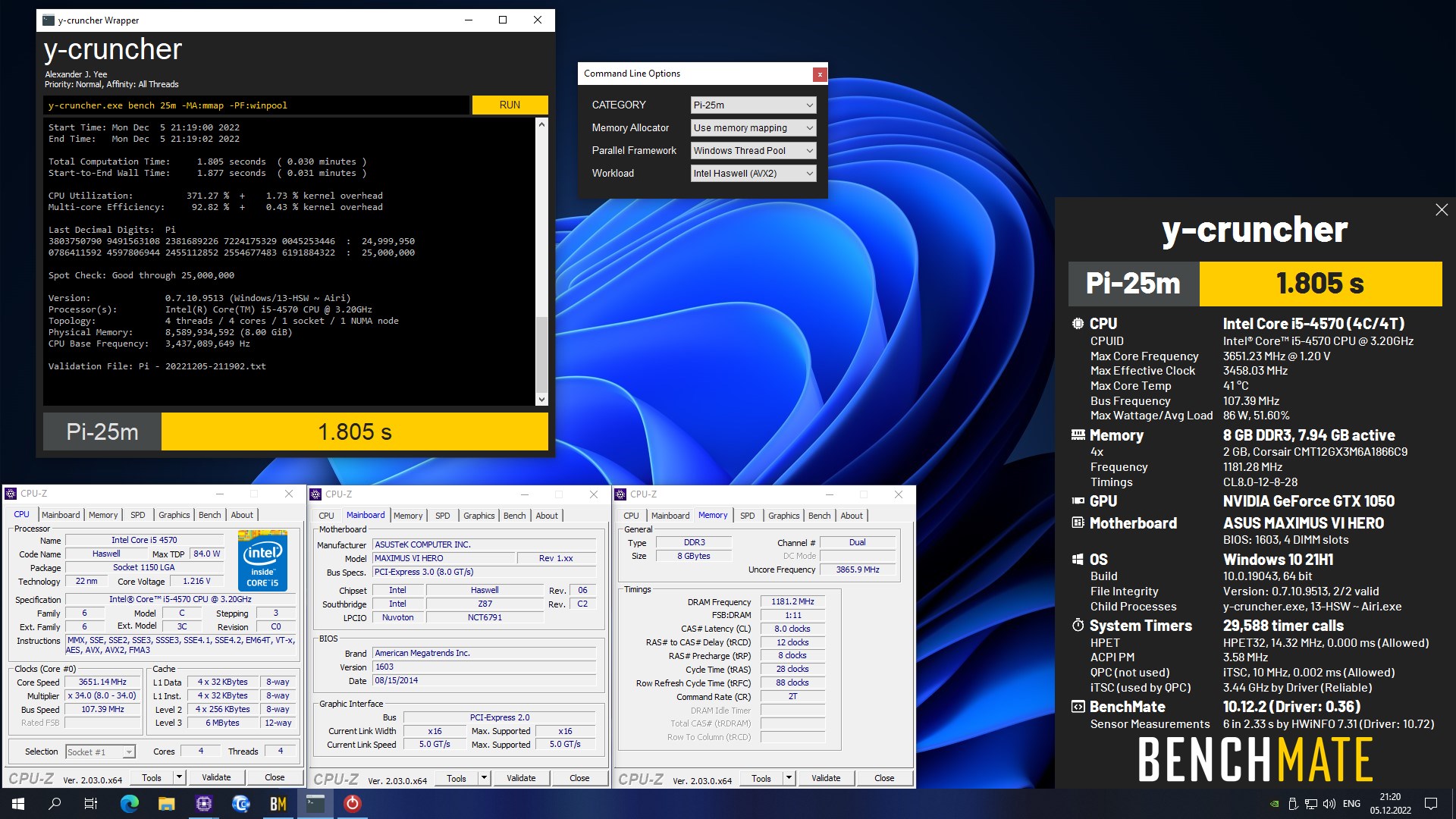The height and width of the screenshot is (819, 1456).
Task: Click the title icon of the left CPU-Z window
Action: (11, 494)
